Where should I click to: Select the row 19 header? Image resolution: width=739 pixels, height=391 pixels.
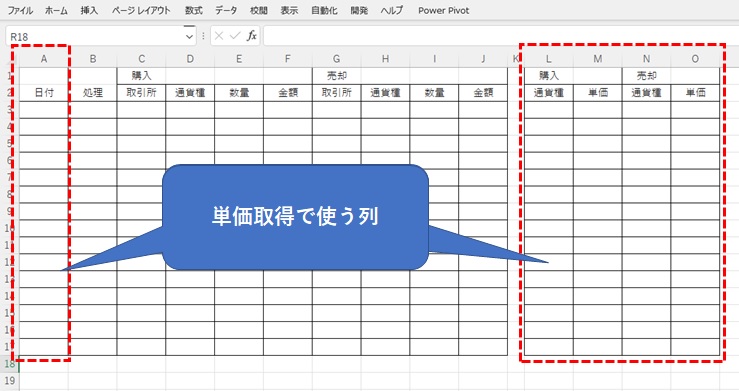click(x=9, y=381)
